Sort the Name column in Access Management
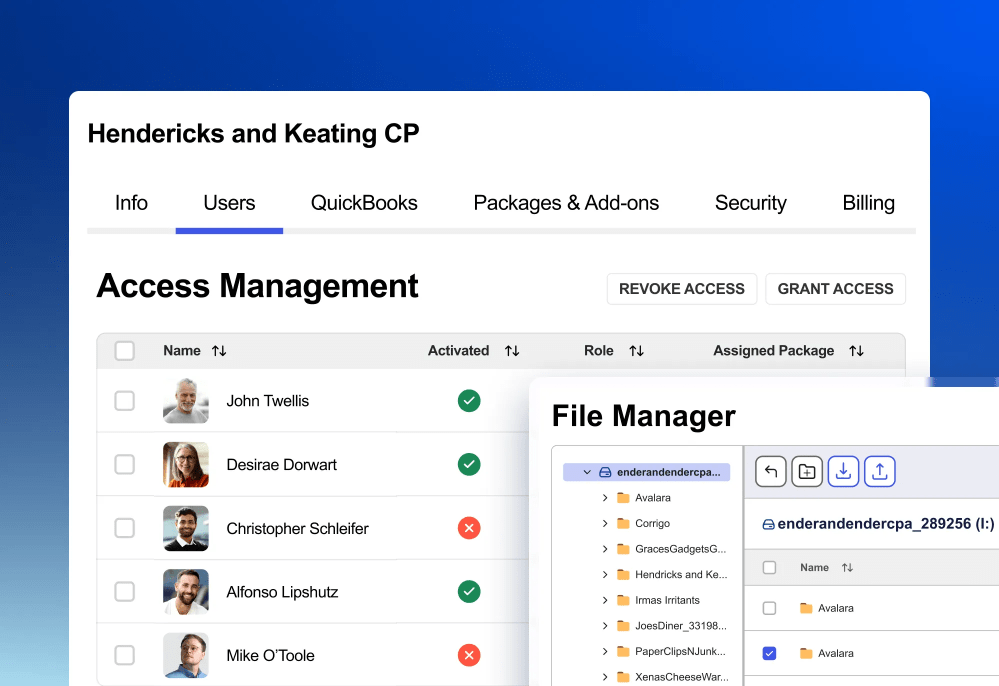 pyautogui.click(x=218, y=351)
